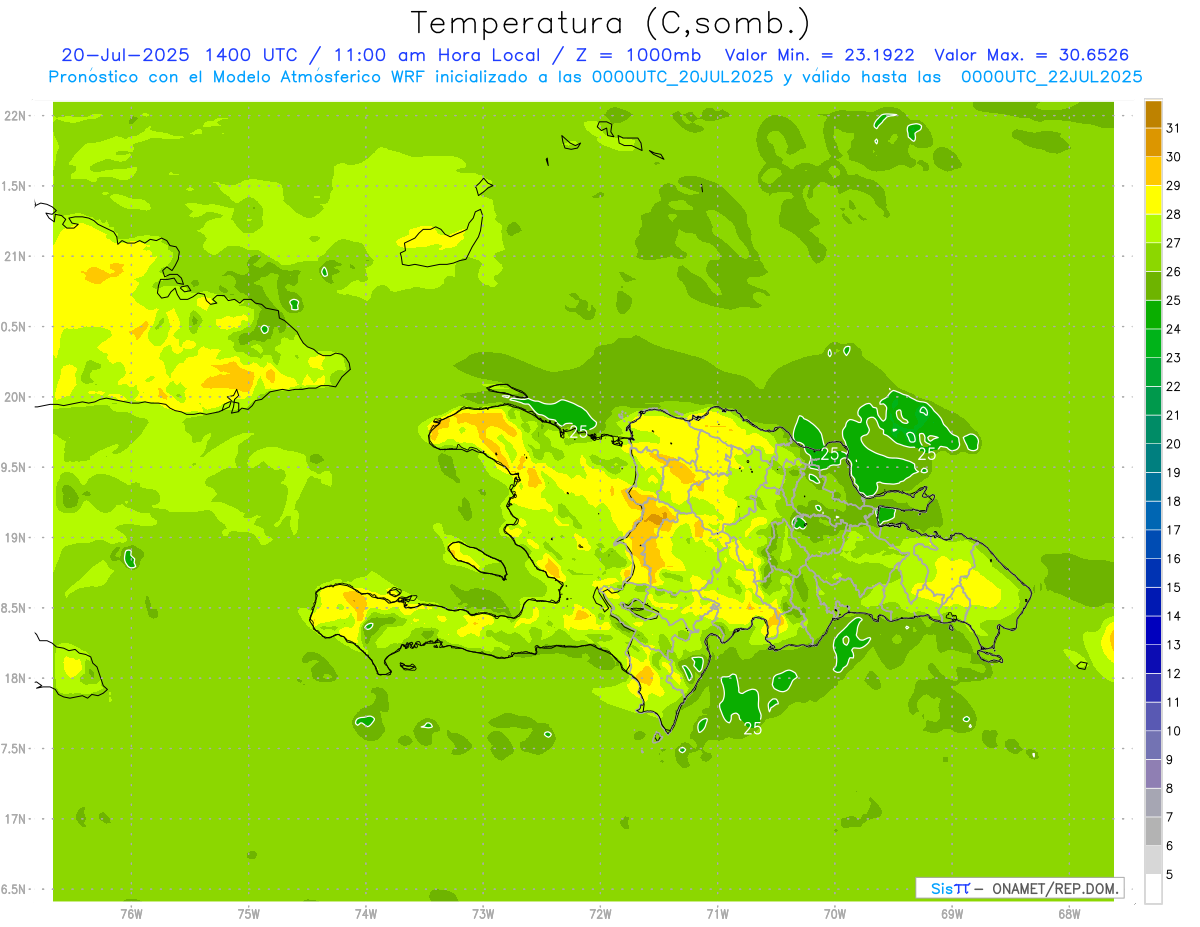The width and height of the screenshot is (1200, 927).
Task: Click the '76W' longitude label
Action: [x=131, y=914]
